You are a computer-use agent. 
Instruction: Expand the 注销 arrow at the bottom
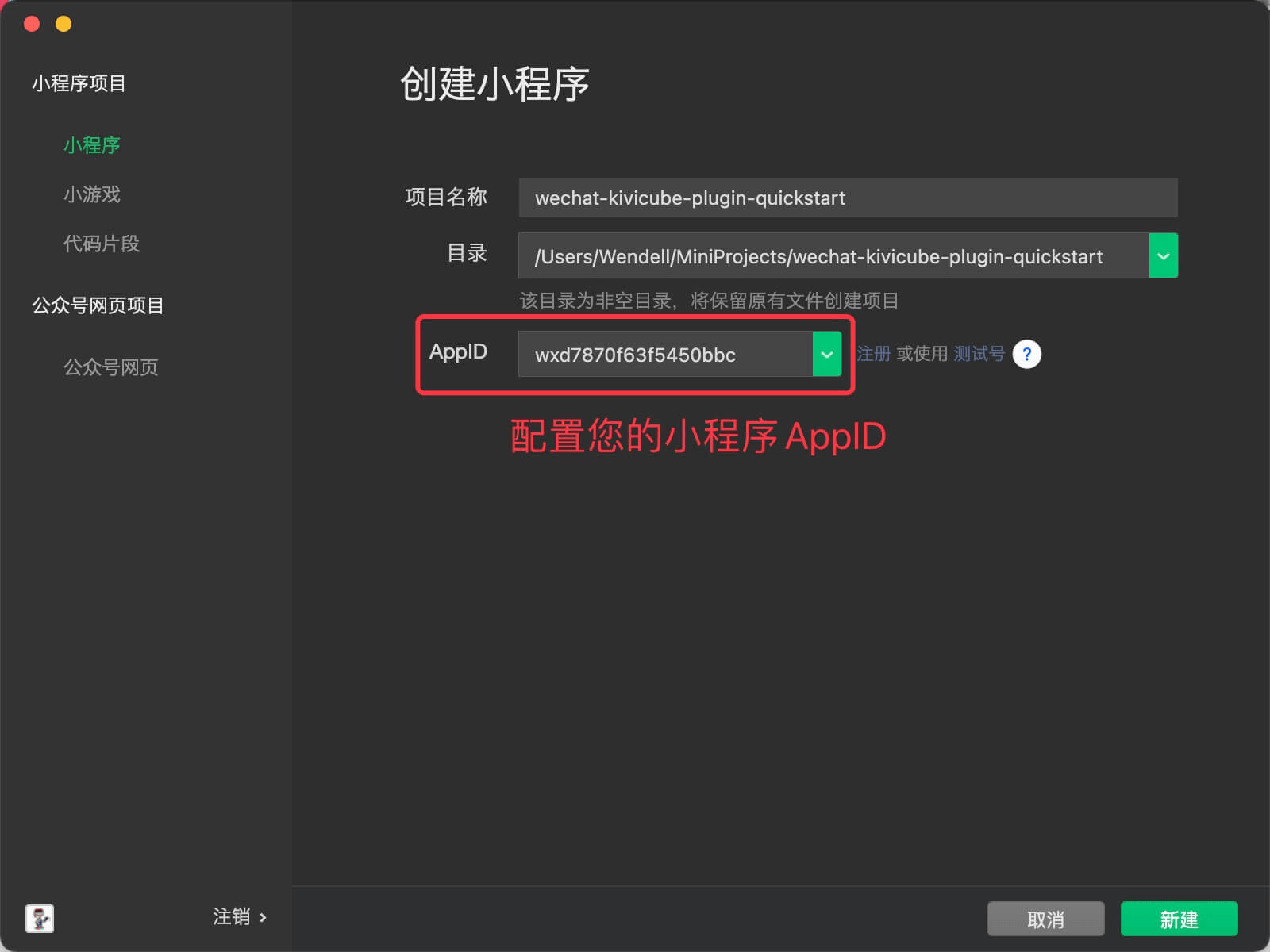[264, 918]
